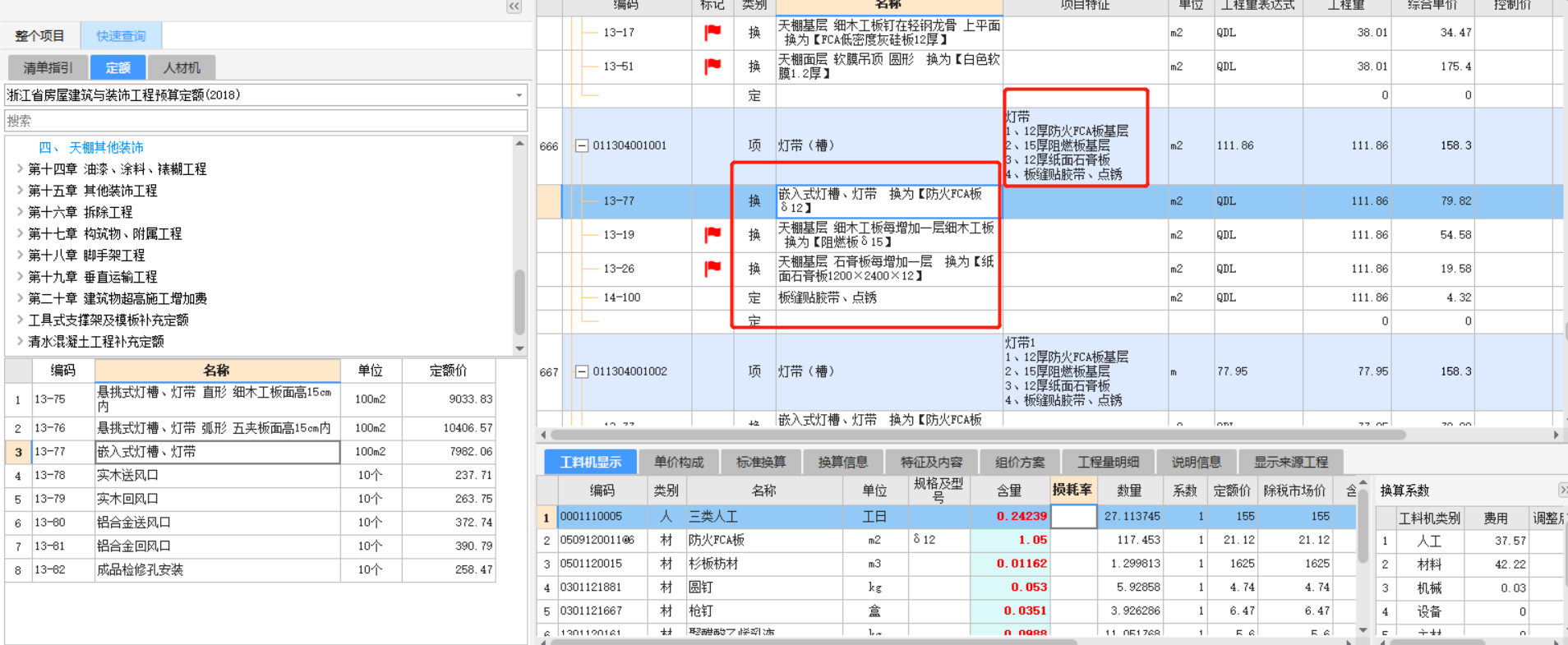
Task: Collapse item 011304001002 with minus box
Action: (x=581, y=371)
